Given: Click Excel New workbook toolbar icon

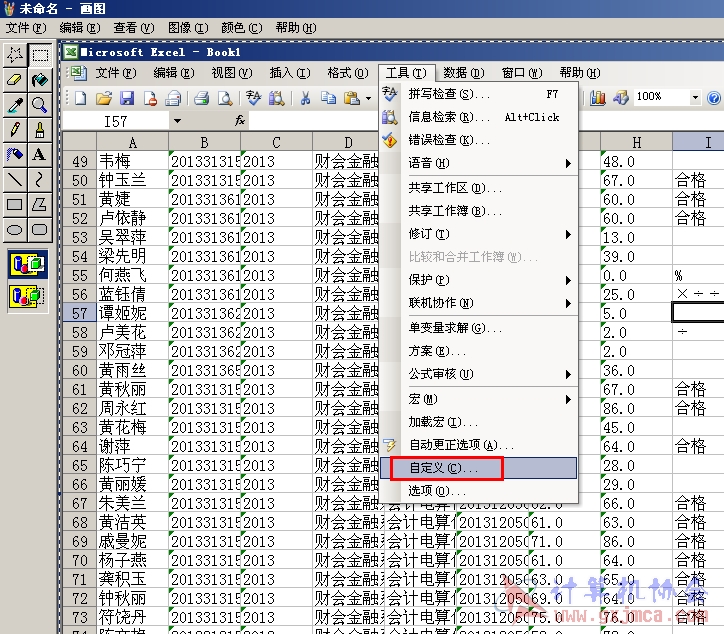Looking at the screenshot, I should click(81, 98).
